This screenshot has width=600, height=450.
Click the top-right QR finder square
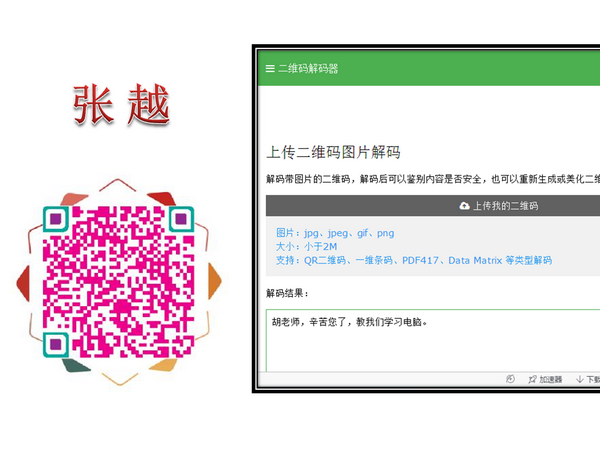181,219
